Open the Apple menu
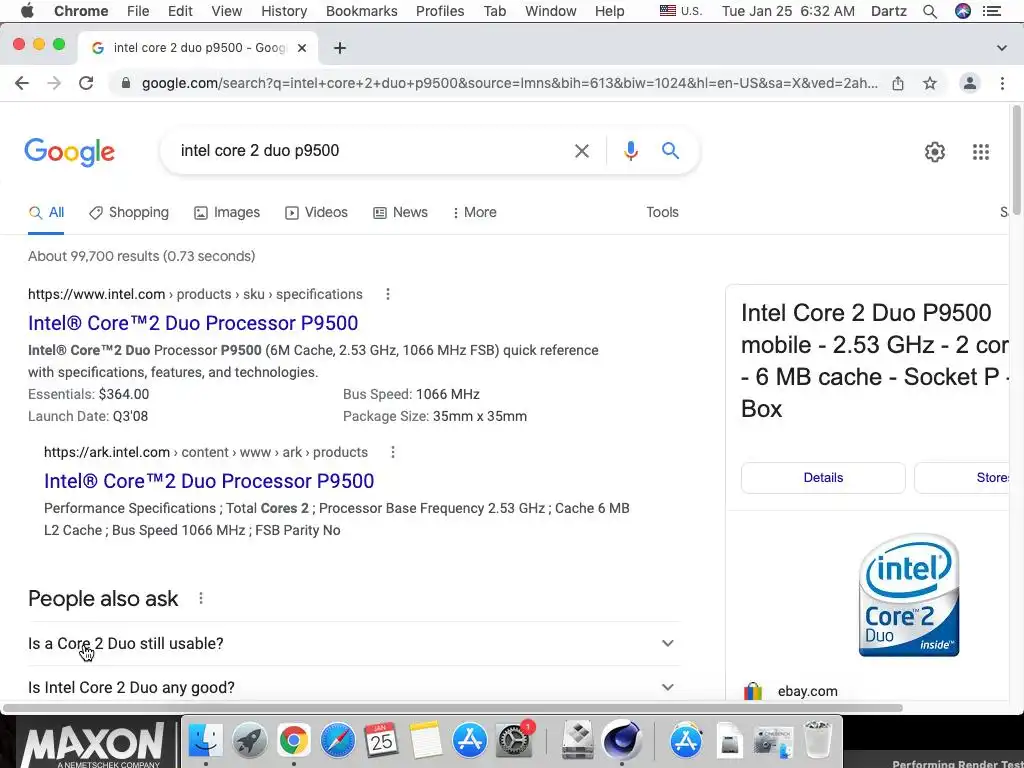 pyautogui.click(x=27, y=11)
